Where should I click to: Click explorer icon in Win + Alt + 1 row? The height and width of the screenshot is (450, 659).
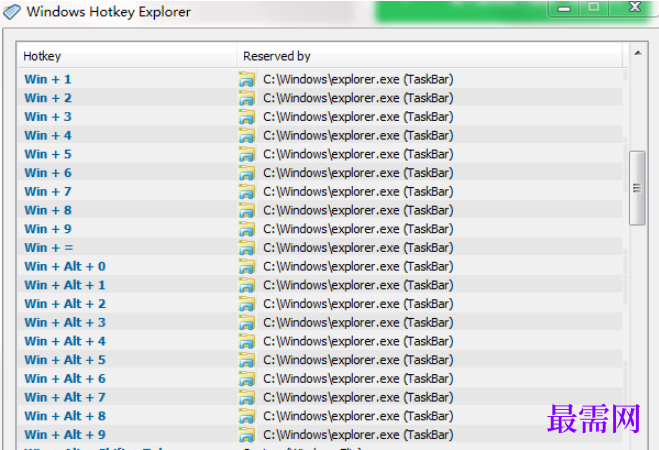247,285
